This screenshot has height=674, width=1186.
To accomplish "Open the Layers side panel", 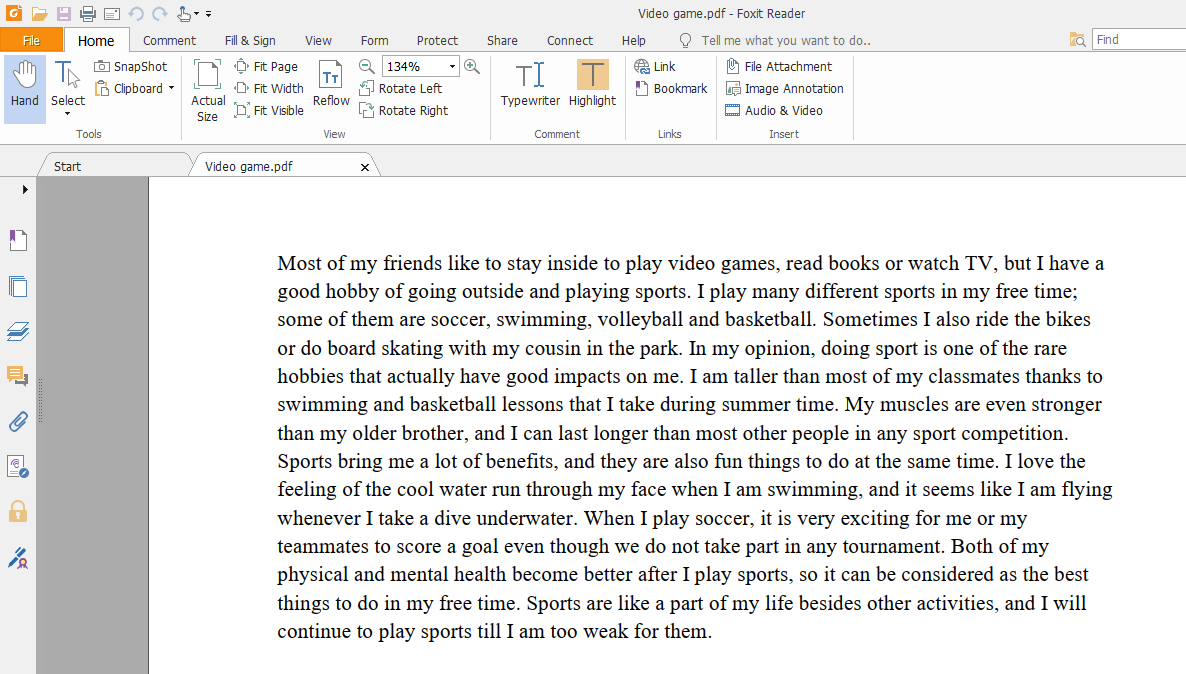I will [18, 331].
